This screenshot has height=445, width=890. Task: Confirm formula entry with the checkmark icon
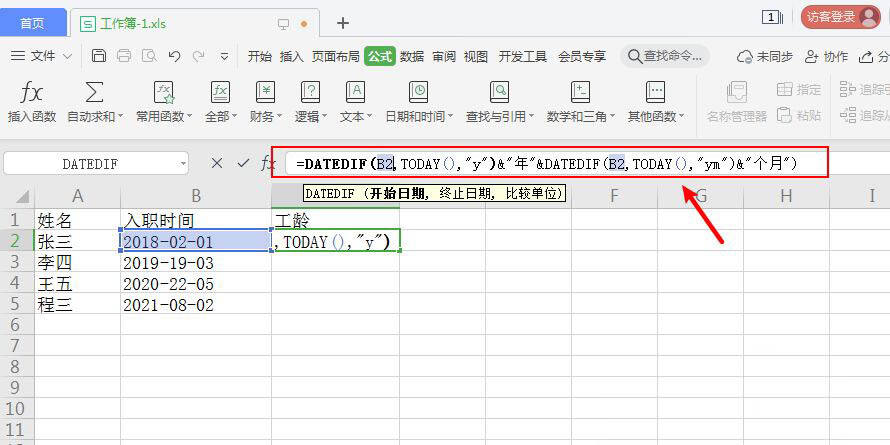point(244,163)
